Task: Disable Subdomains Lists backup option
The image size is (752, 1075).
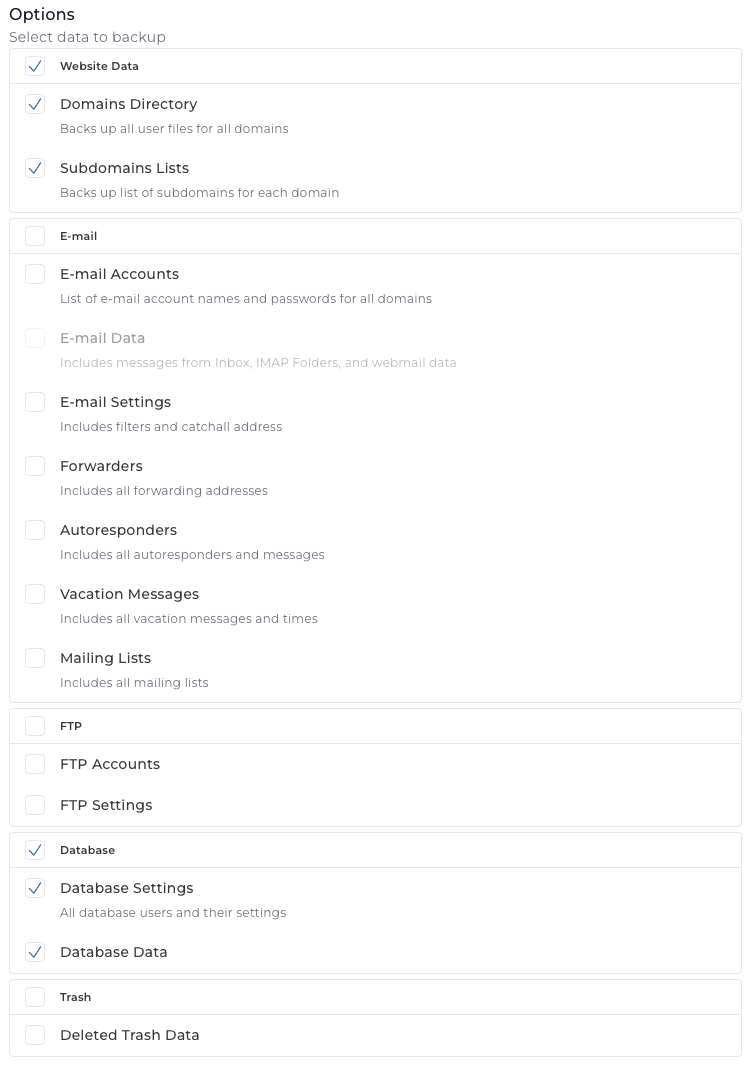Action: 35,168
